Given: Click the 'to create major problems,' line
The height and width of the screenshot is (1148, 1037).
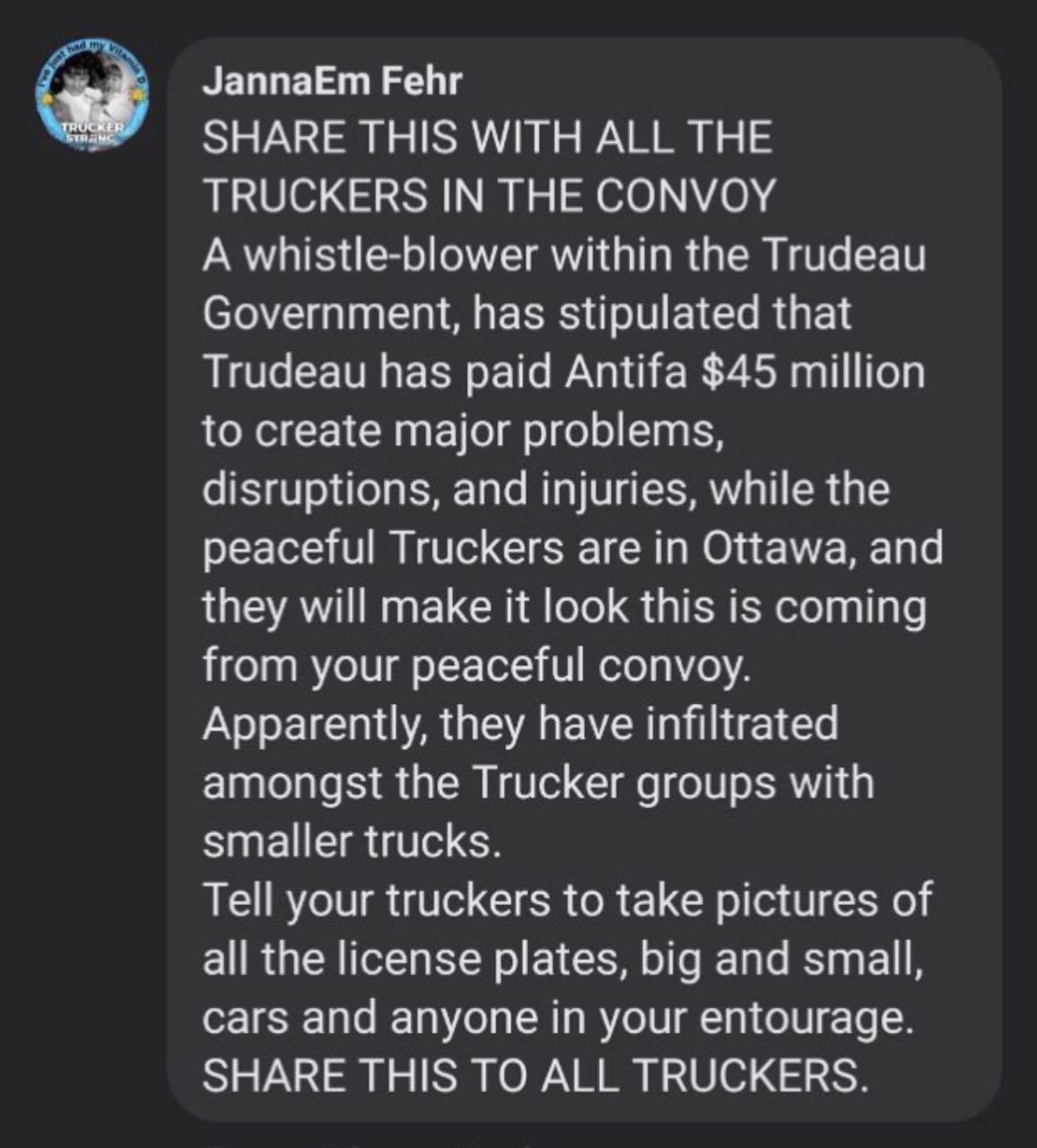Looking at the screenshot, I should pyautogui.click(x=462, y=432).
